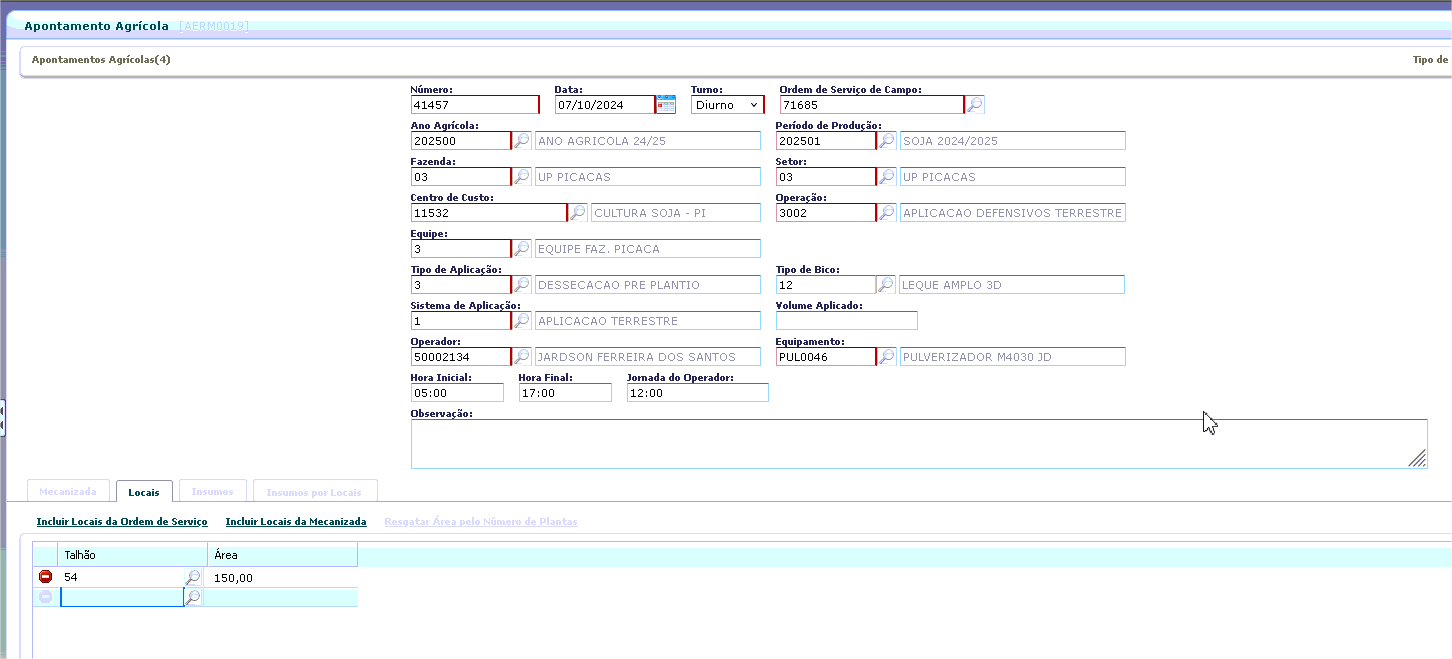The width and height of the screenshot is (1452, 659).
Task: Click the Talhão cell with 54
Action: pyautogui.click(x=121, y=577)
